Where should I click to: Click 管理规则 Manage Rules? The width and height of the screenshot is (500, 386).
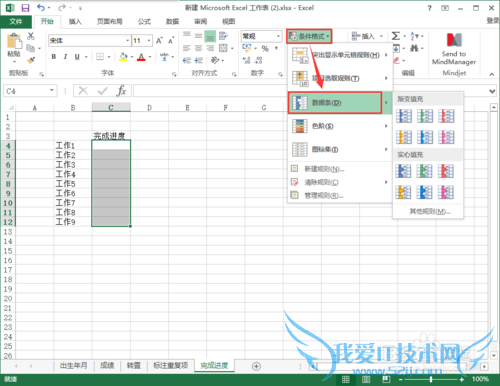(340, 195)
